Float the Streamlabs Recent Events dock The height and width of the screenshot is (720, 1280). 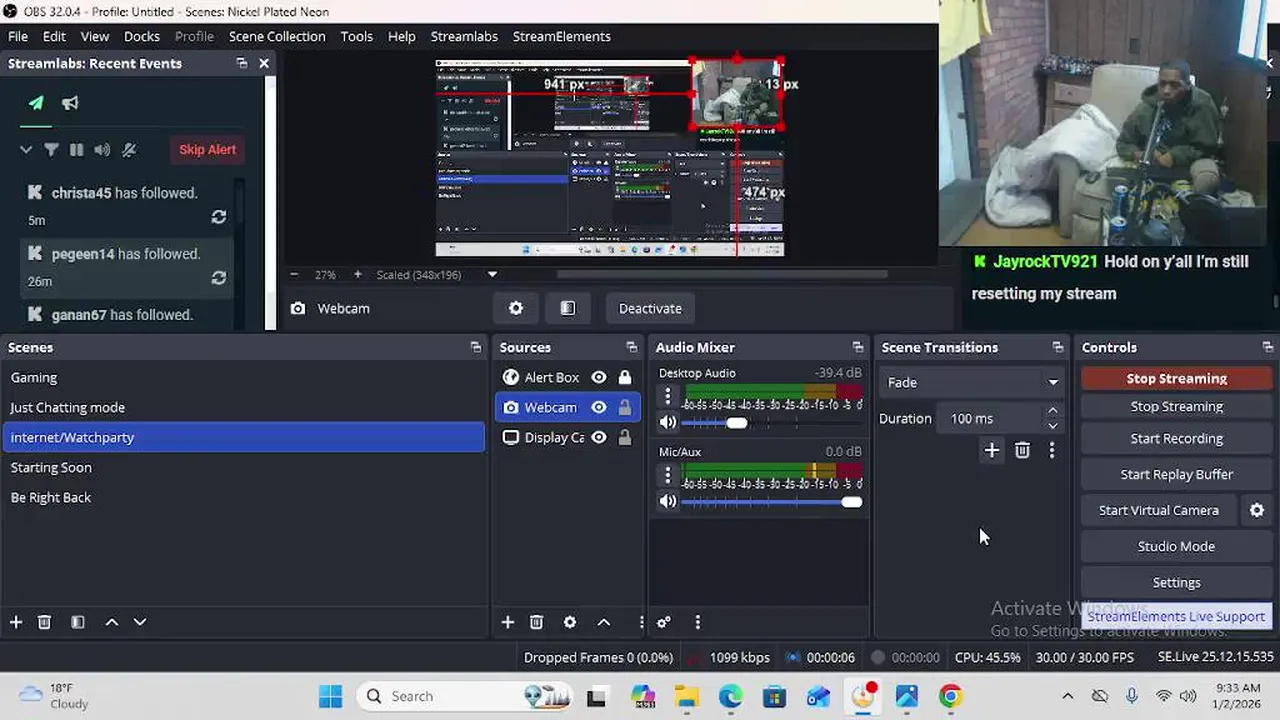point(241,63)
